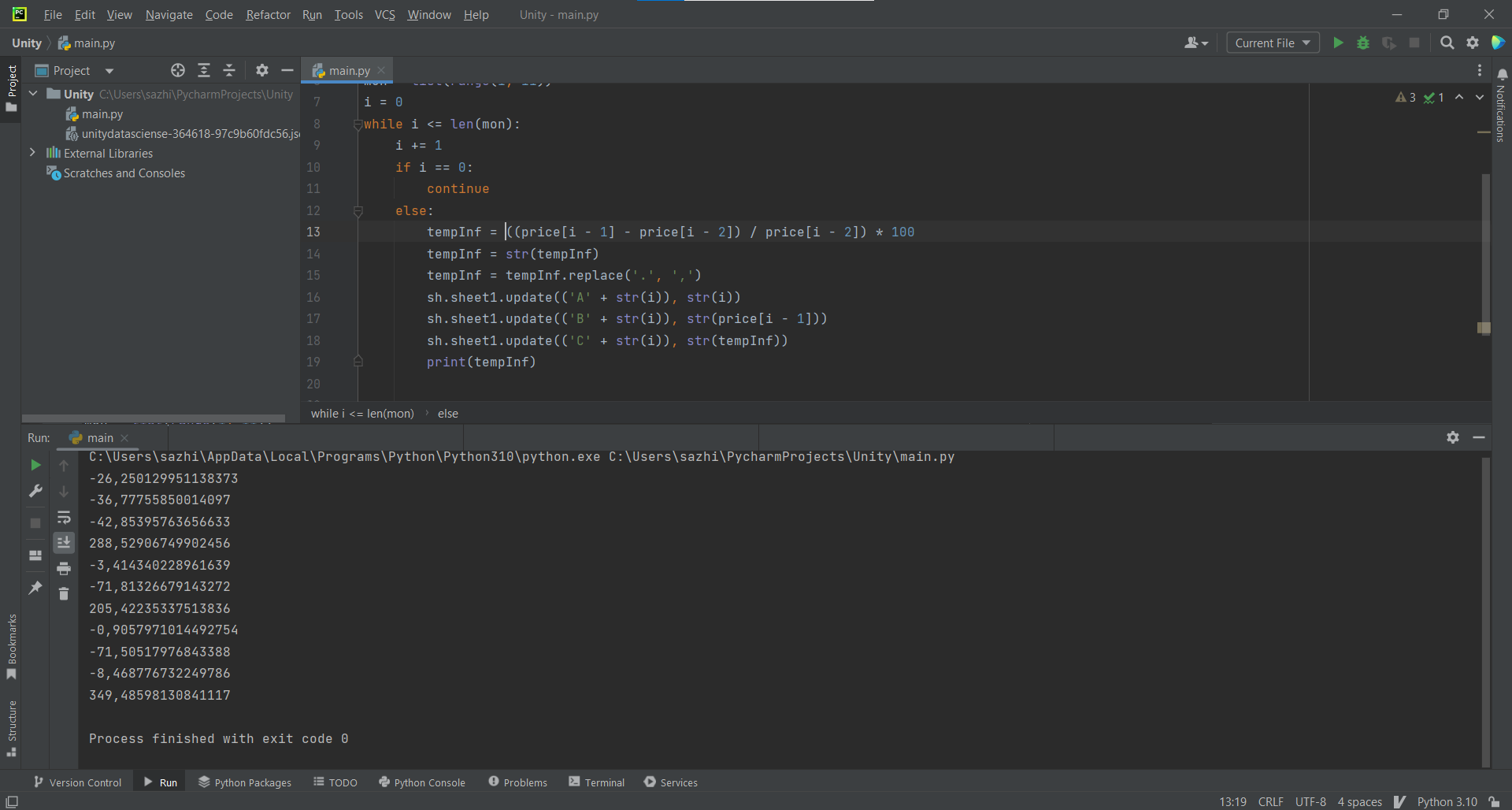Toggle soft-wrap in the run console
Viewport: 1512px width, 810px height.
[x=64, y=518]
